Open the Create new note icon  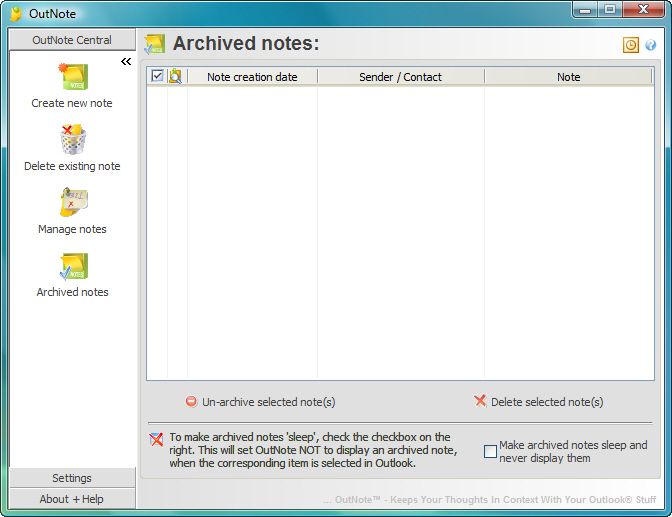point(73,76)
